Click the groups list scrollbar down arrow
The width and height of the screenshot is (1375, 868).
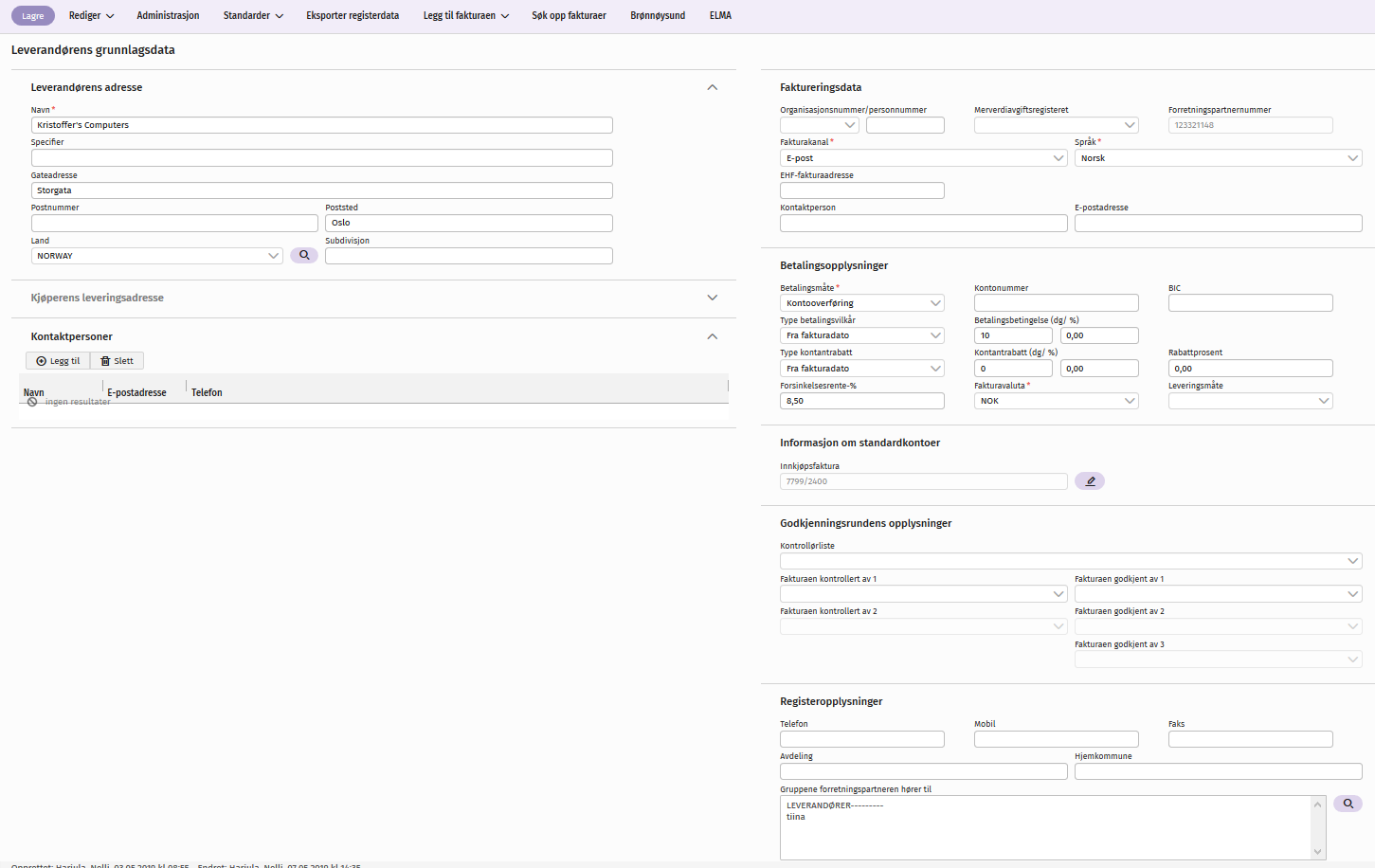pyautogui.click(x=1317, y=852)
